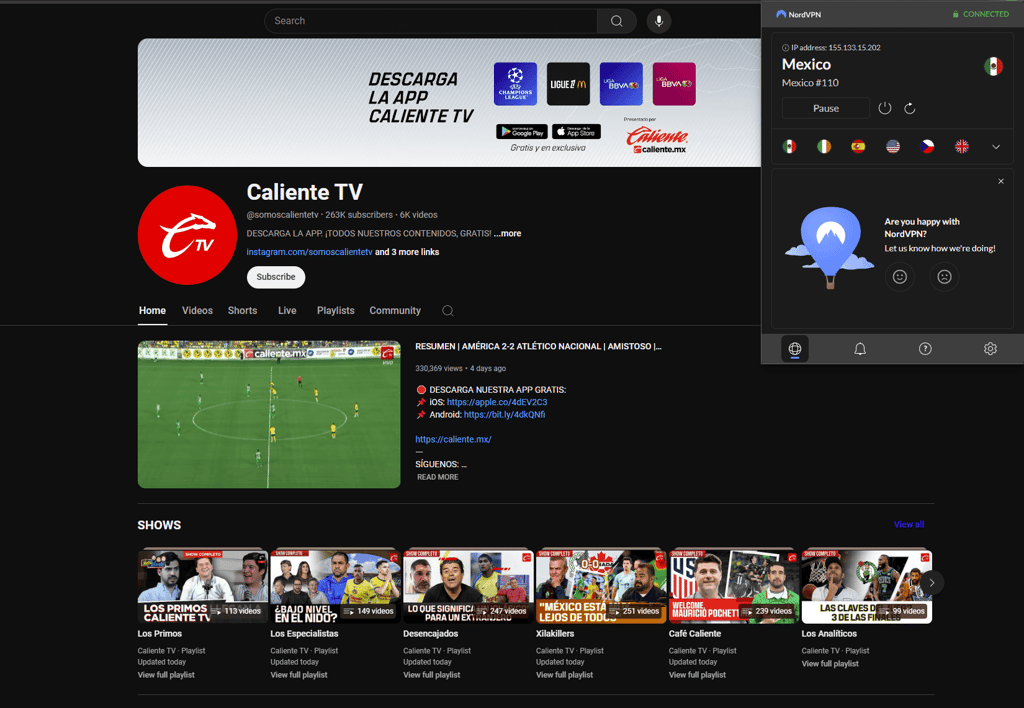The image size is (1024, 708).
Task: View full playlist under Xilakillers
Action: (x=565, y=675)
